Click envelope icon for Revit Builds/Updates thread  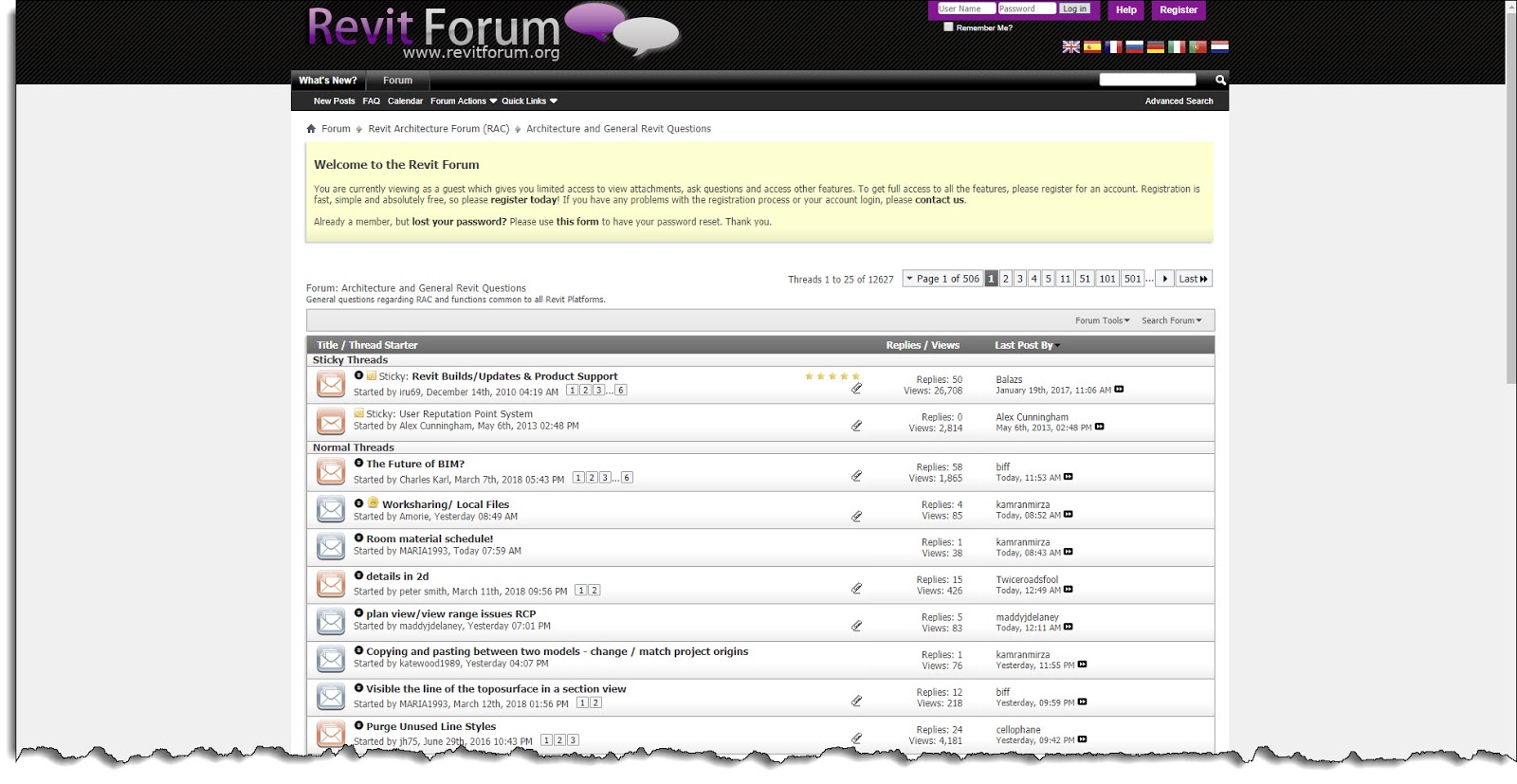[x=331, y=384]
